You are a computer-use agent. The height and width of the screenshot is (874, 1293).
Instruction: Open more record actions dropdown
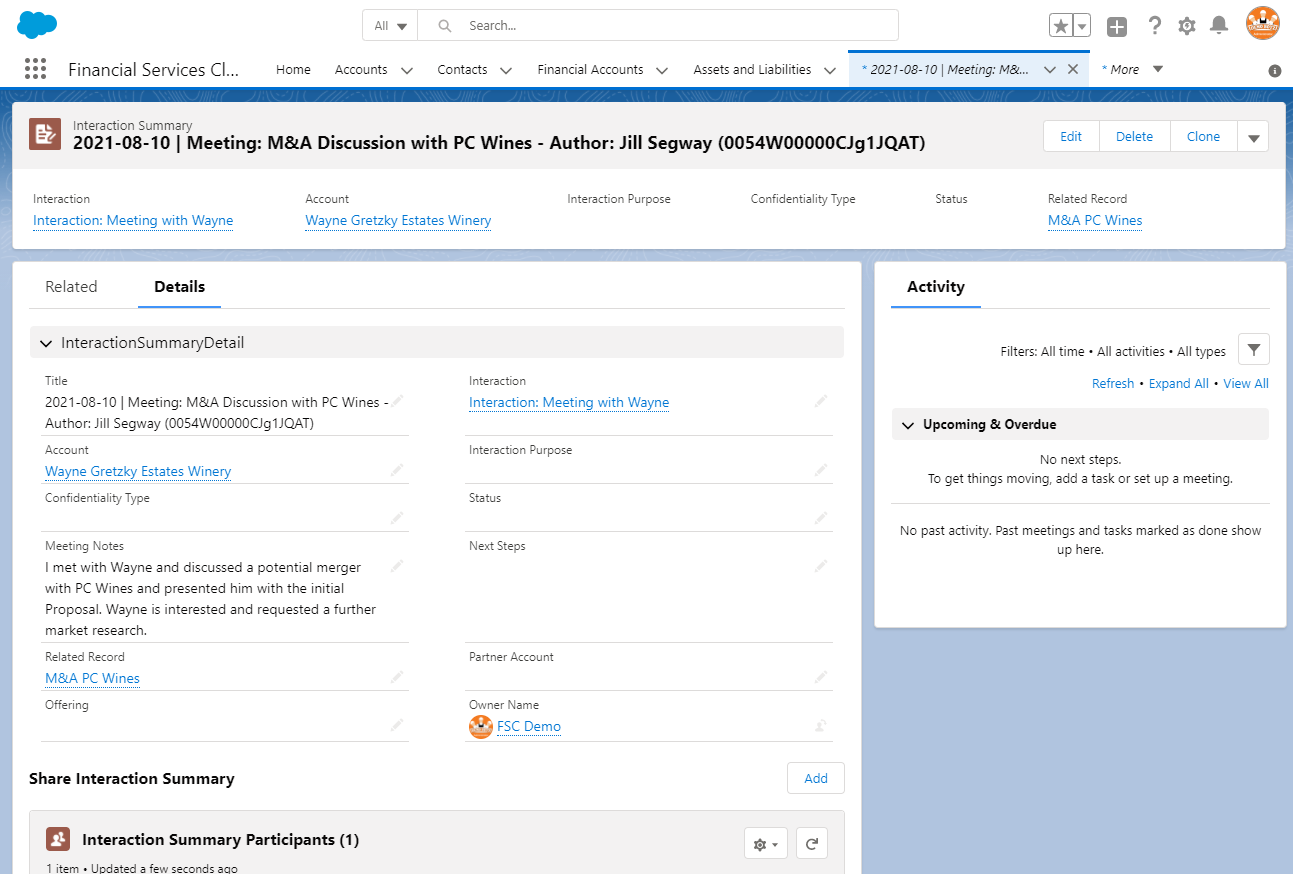click(x=1253, y=137)
